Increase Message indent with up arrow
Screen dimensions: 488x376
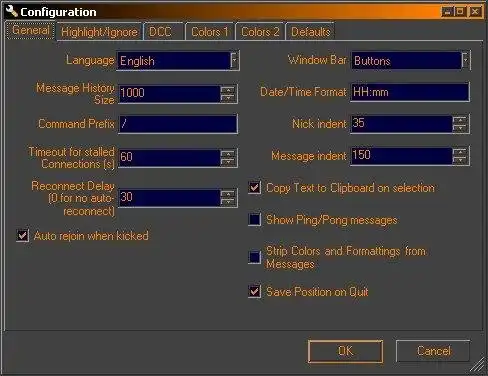tap(461, 152)
